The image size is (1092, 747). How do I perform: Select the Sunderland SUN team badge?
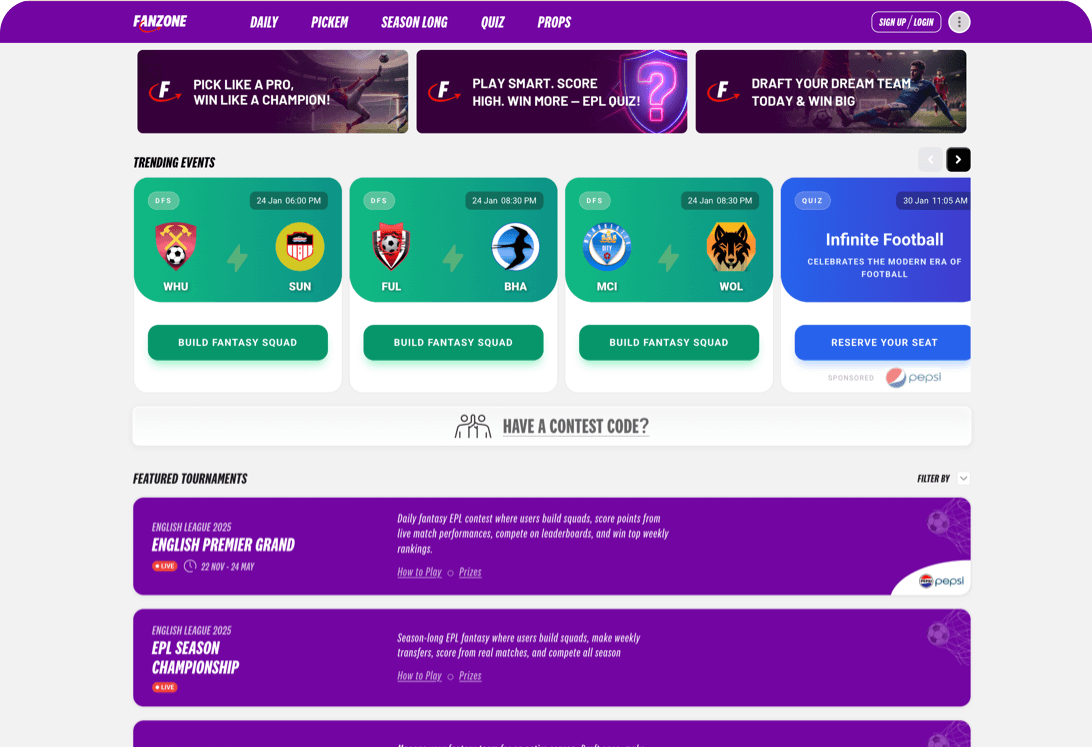299,246
